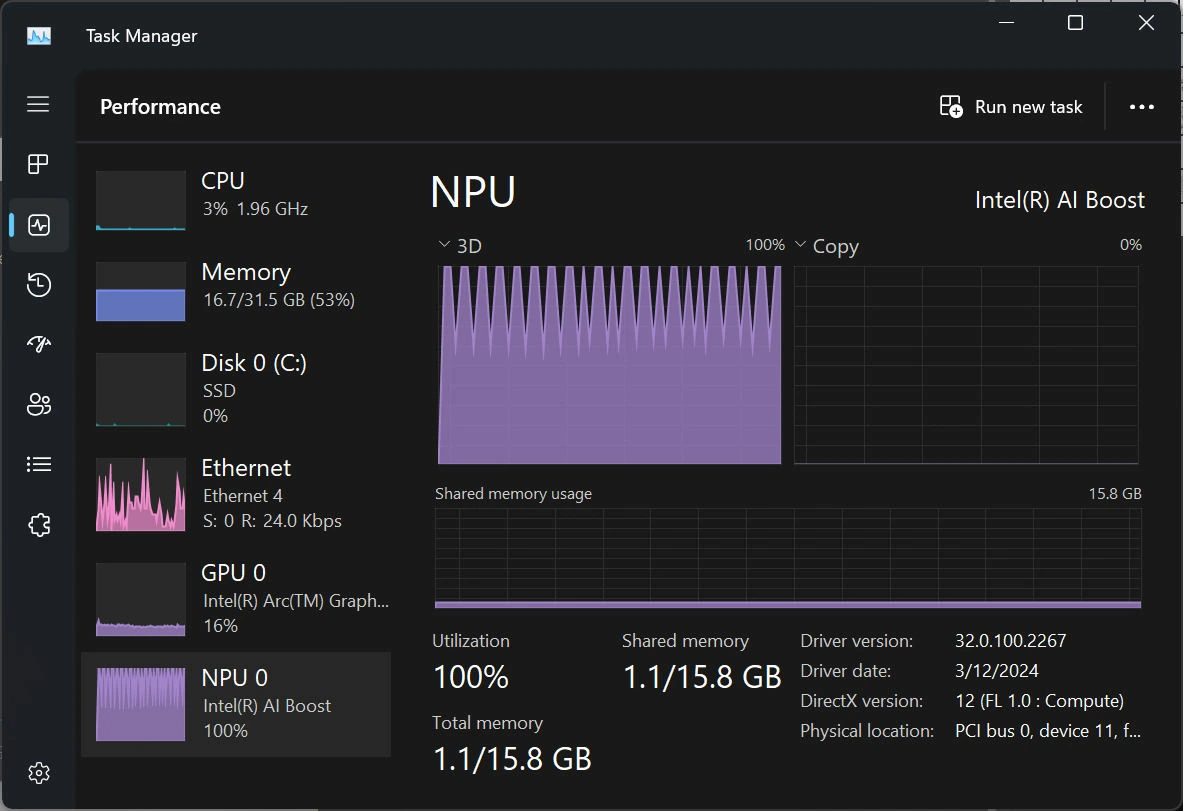Open the Users page
This screenshot has width=1183, height=811.
(x=38, y=404)
